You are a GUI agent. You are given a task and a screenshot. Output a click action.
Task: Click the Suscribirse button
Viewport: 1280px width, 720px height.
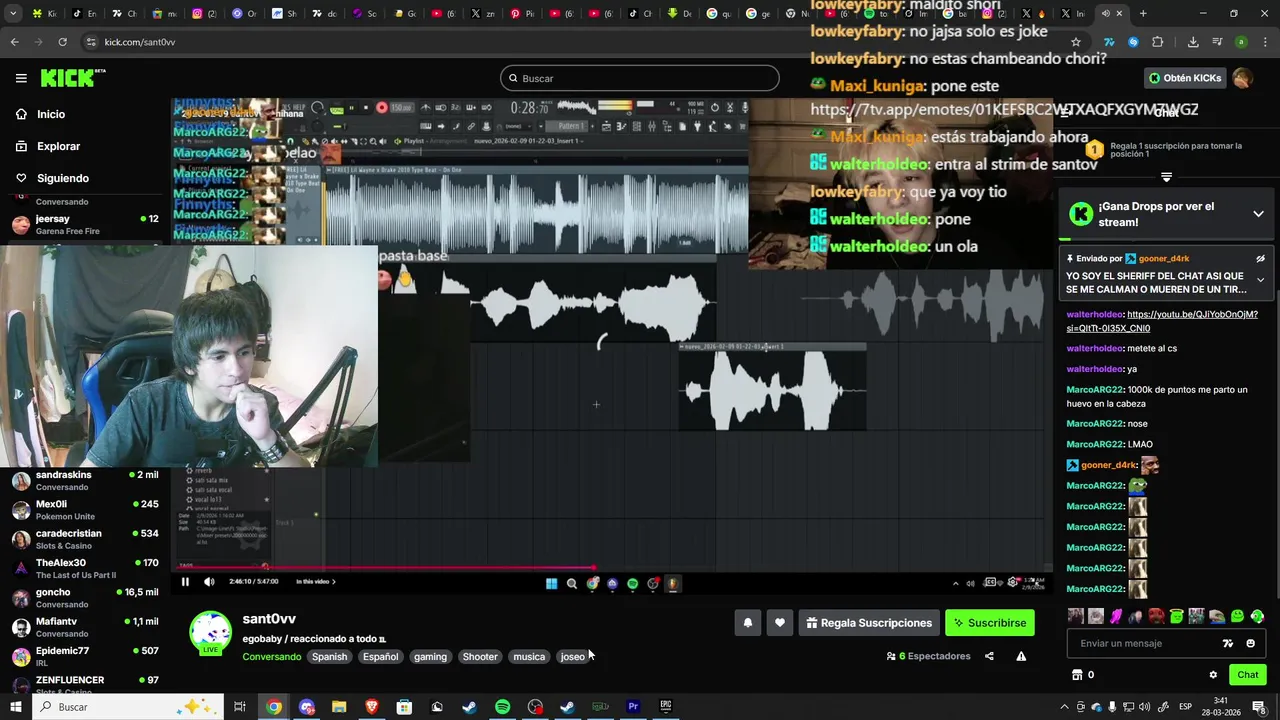[x=990, y=623]
